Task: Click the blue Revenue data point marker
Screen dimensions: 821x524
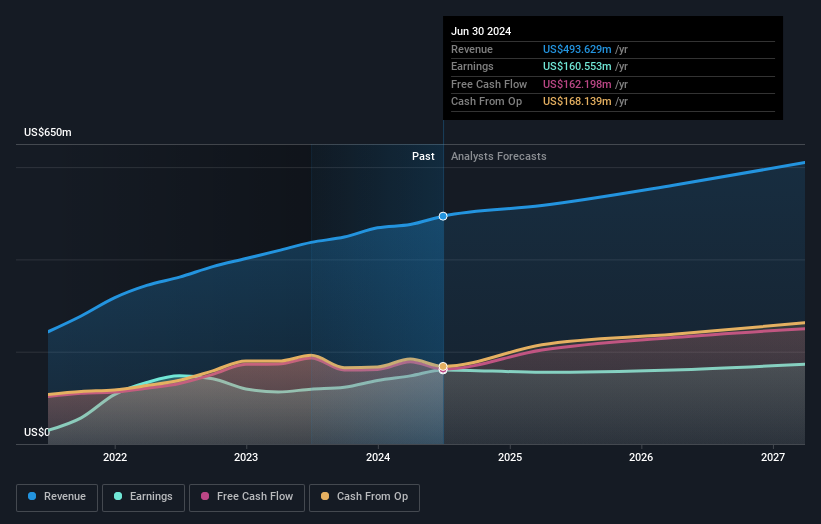Action: (x=443, y=216)
